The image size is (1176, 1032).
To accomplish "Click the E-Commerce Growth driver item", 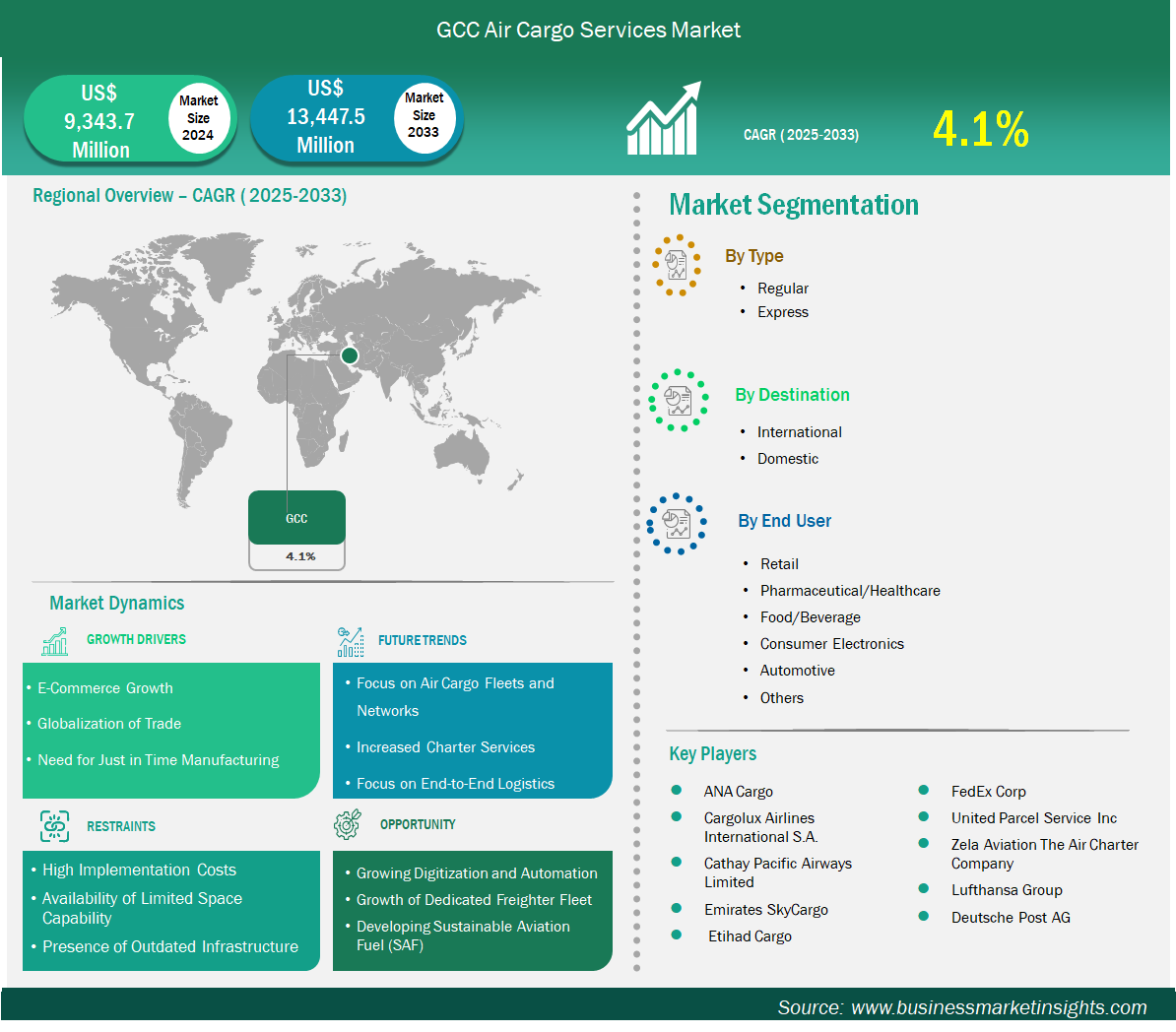I will tap(105, 688).
